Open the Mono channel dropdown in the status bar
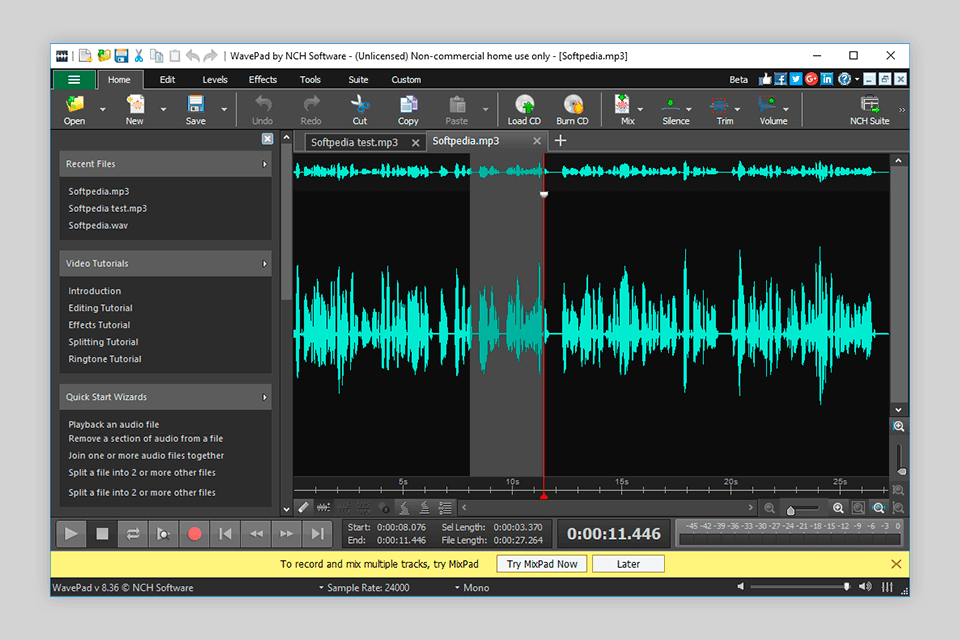The width and height of the screenshot is (960, 640). (471, 587)
